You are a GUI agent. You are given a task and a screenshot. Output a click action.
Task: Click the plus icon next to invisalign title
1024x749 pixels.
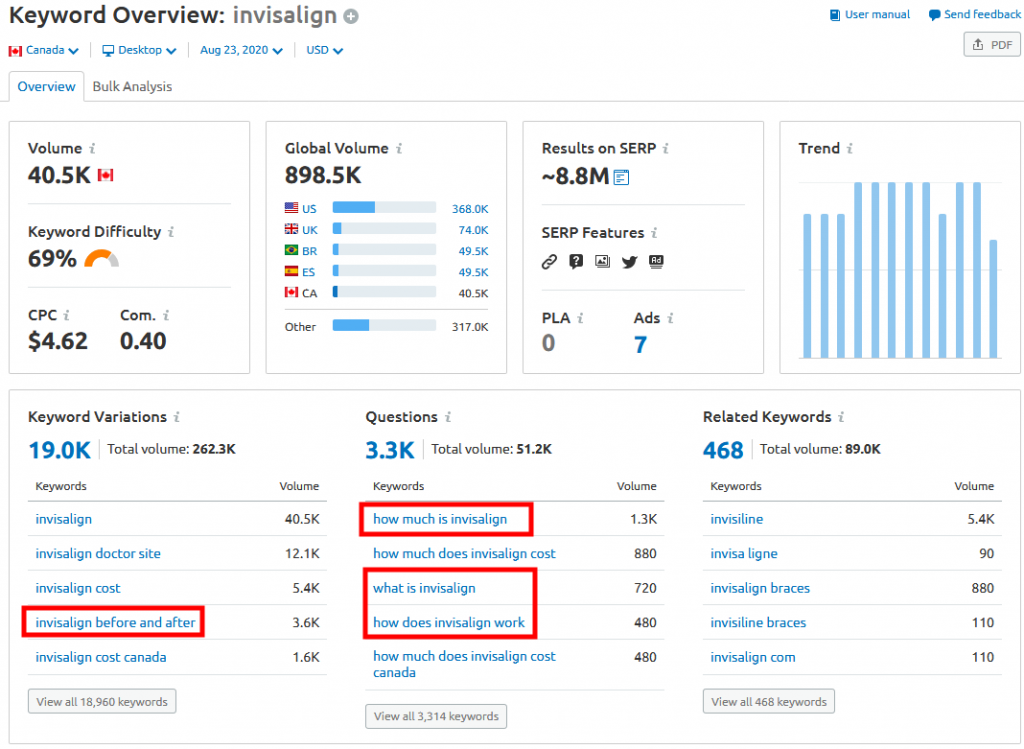351,16
